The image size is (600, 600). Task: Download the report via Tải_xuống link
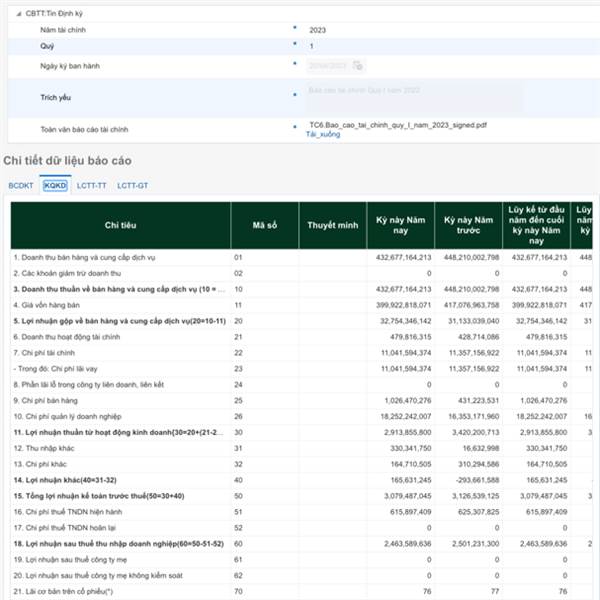point(323,134)
